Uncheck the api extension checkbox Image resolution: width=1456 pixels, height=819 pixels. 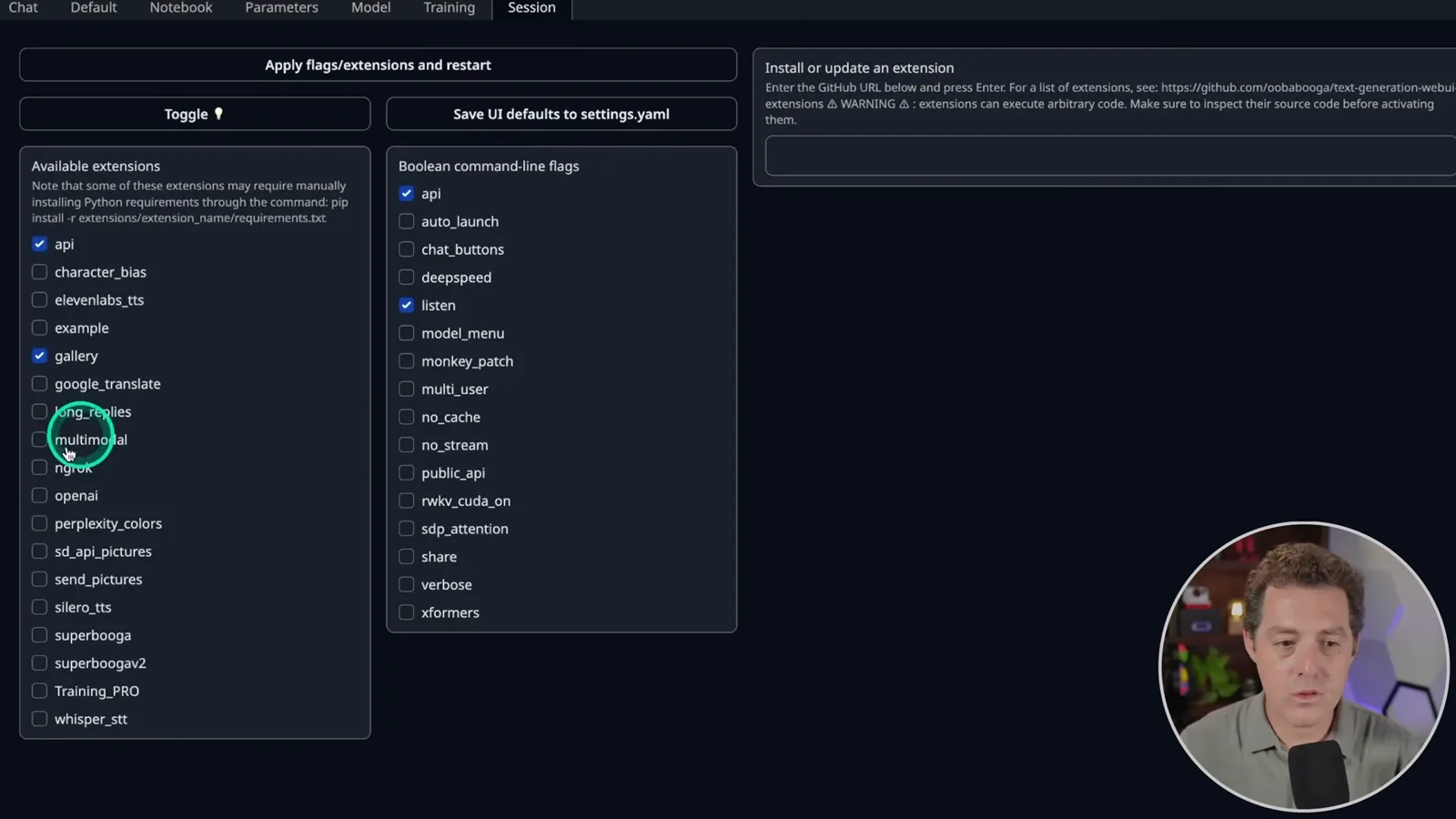click(39, 244)
